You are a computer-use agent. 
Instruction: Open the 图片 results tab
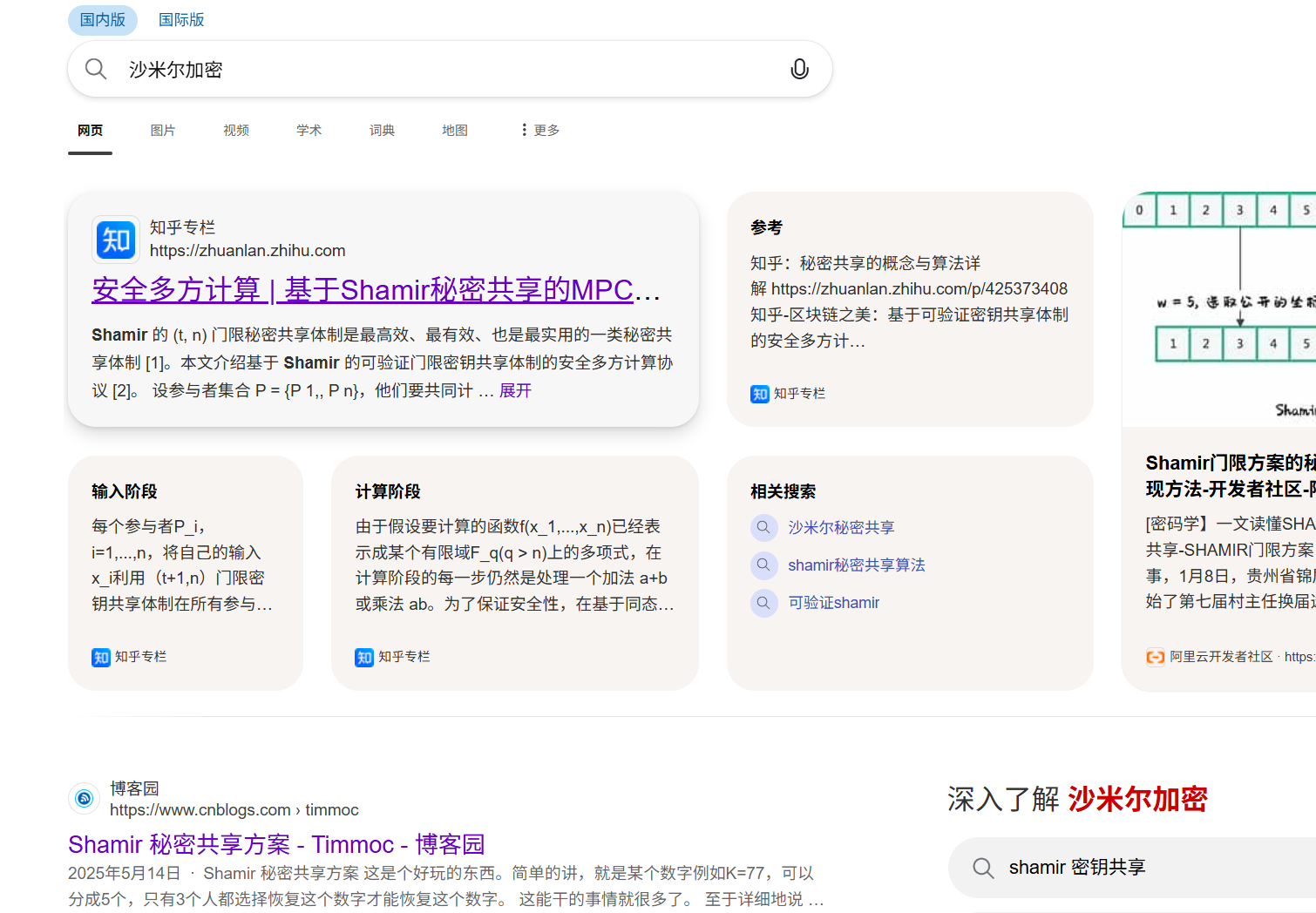(x=163, y=130)
